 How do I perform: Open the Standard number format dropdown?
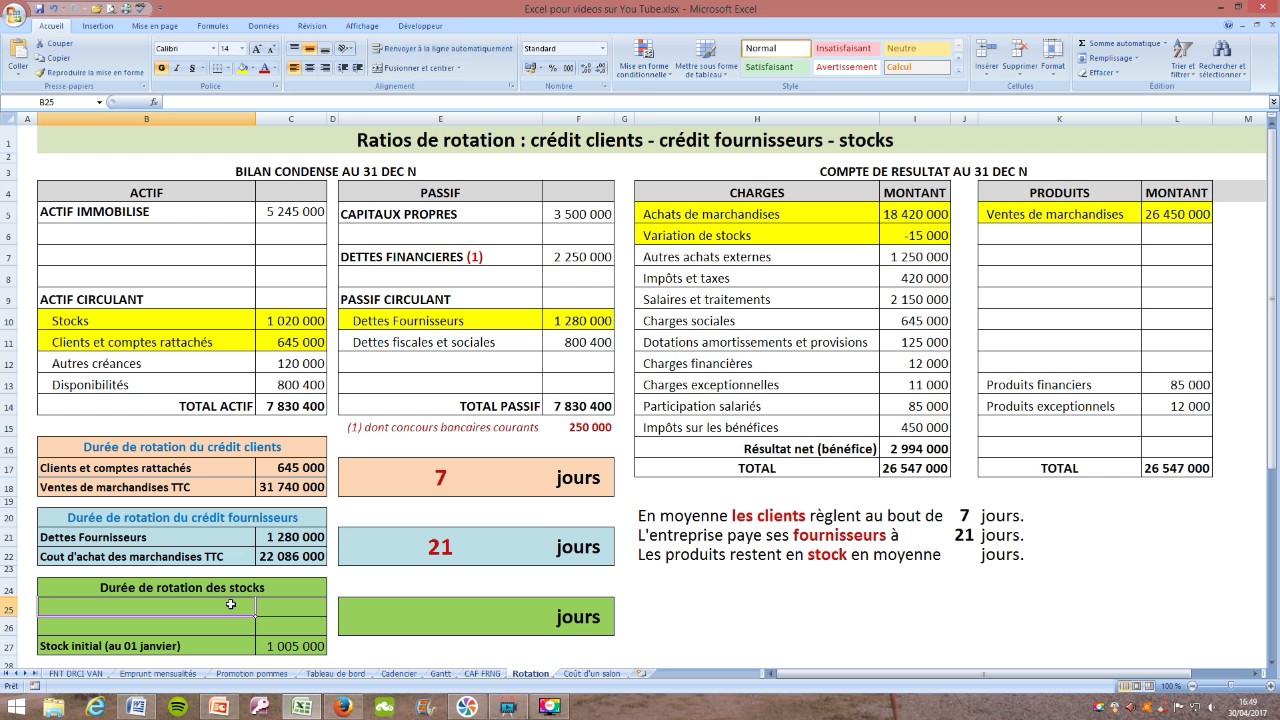click(x=602, y=48)
